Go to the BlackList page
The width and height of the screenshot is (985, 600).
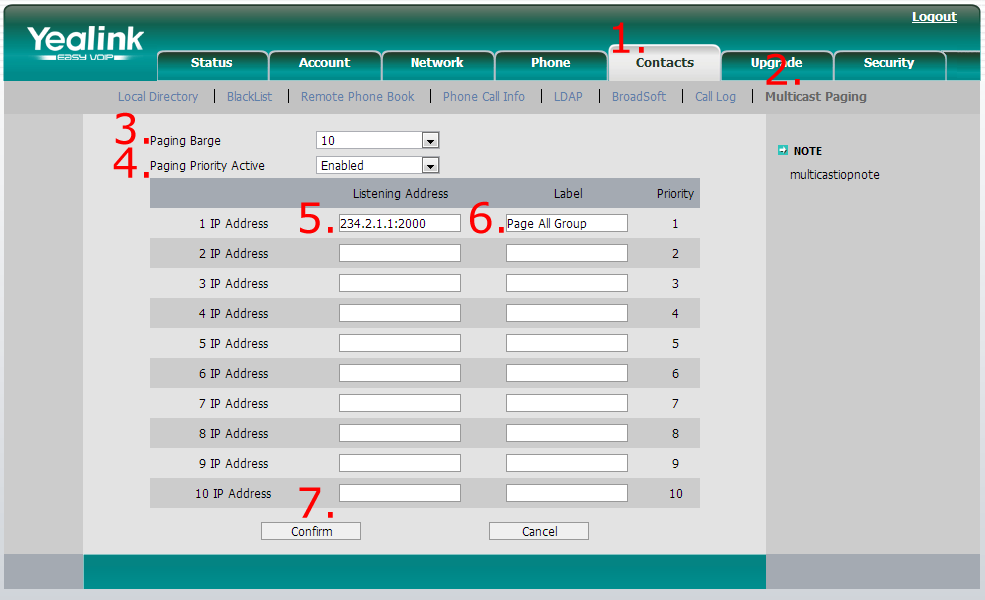click(249, 97)
